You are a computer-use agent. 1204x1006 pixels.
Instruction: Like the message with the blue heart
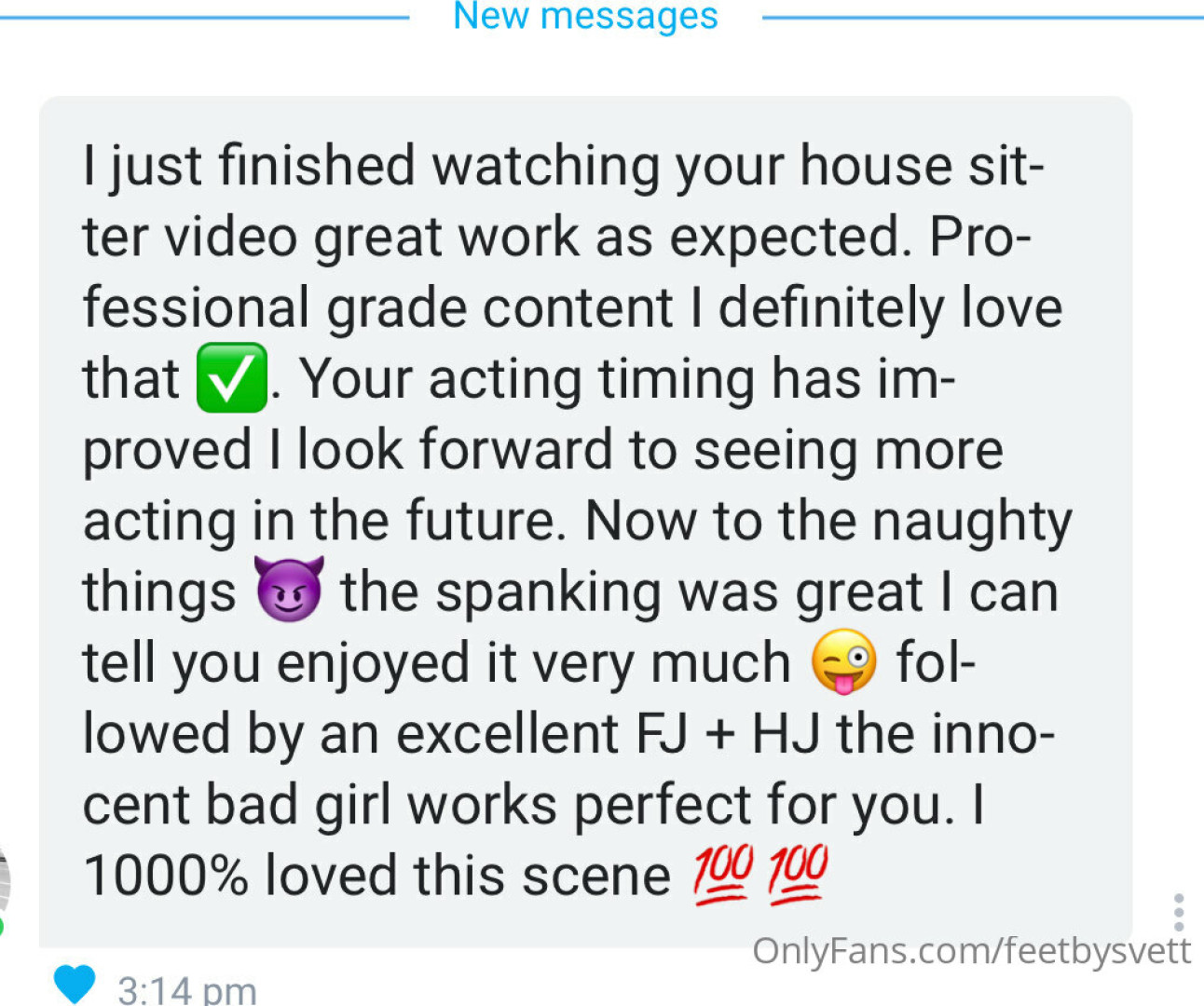coord(75,984)
